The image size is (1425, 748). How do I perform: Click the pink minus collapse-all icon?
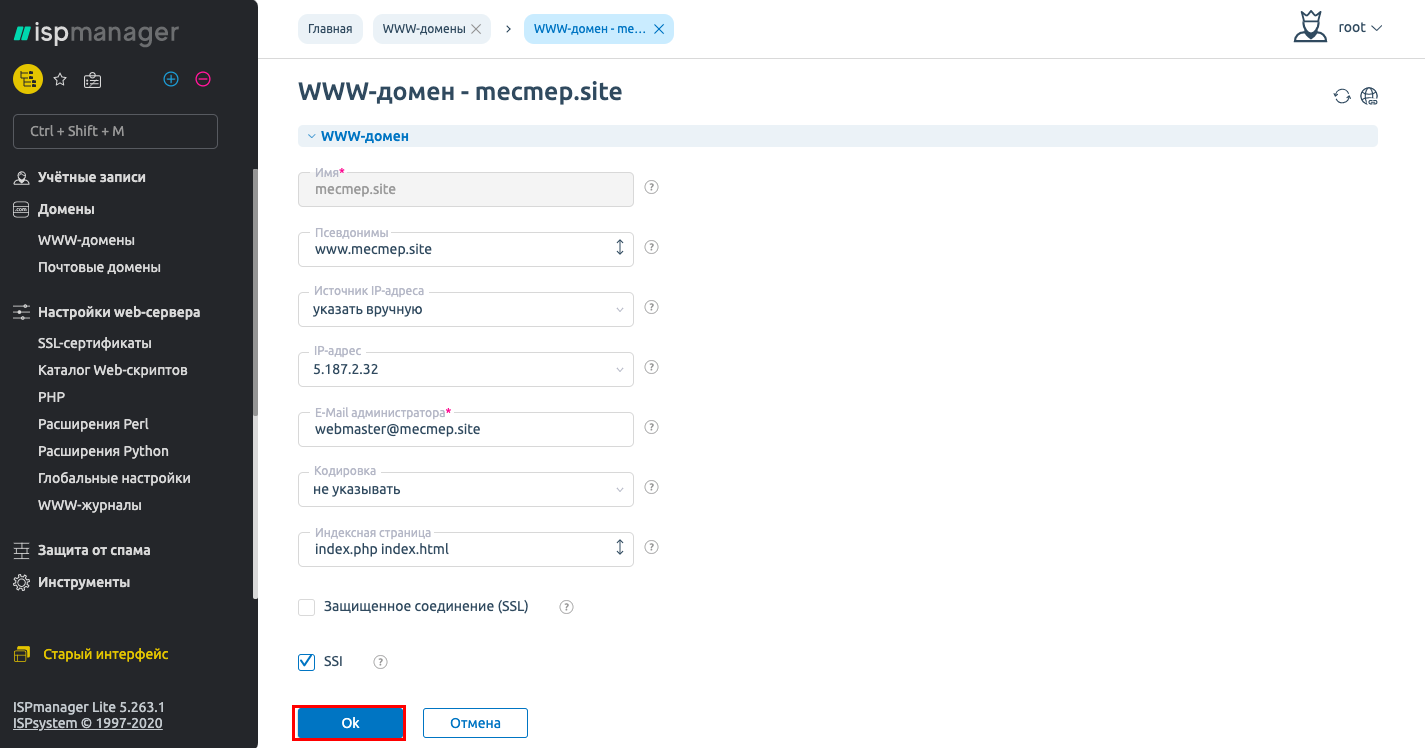tap(203, 79)
